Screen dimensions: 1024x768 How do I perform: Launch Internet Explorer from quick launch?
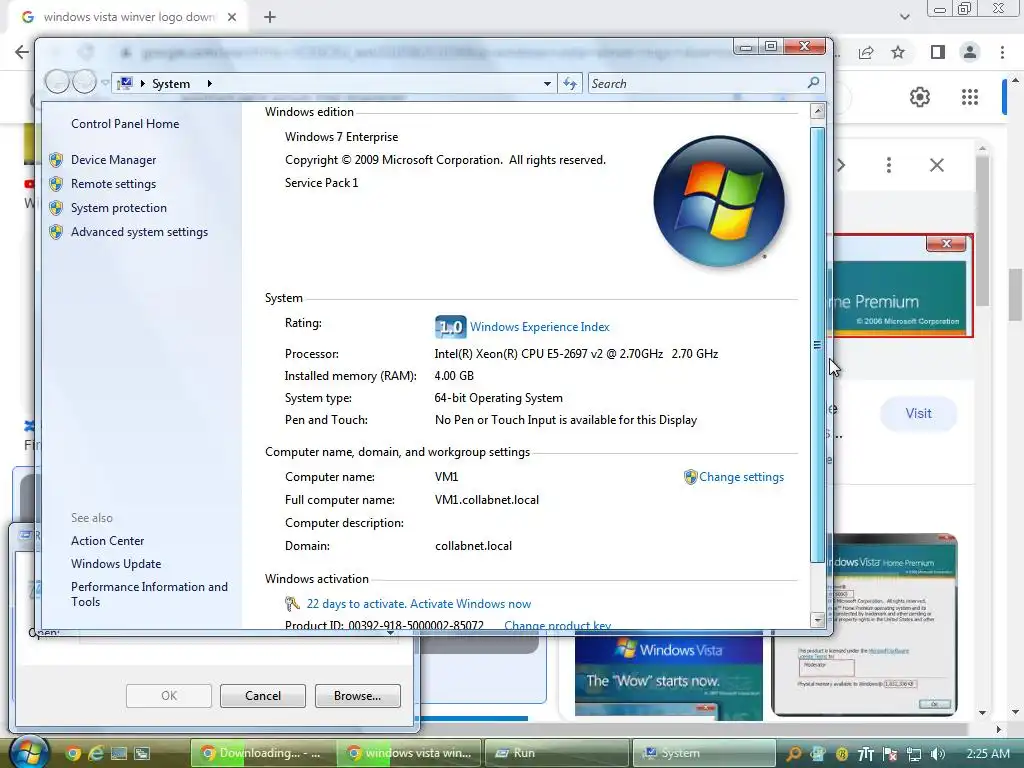(x=96, y=754)
